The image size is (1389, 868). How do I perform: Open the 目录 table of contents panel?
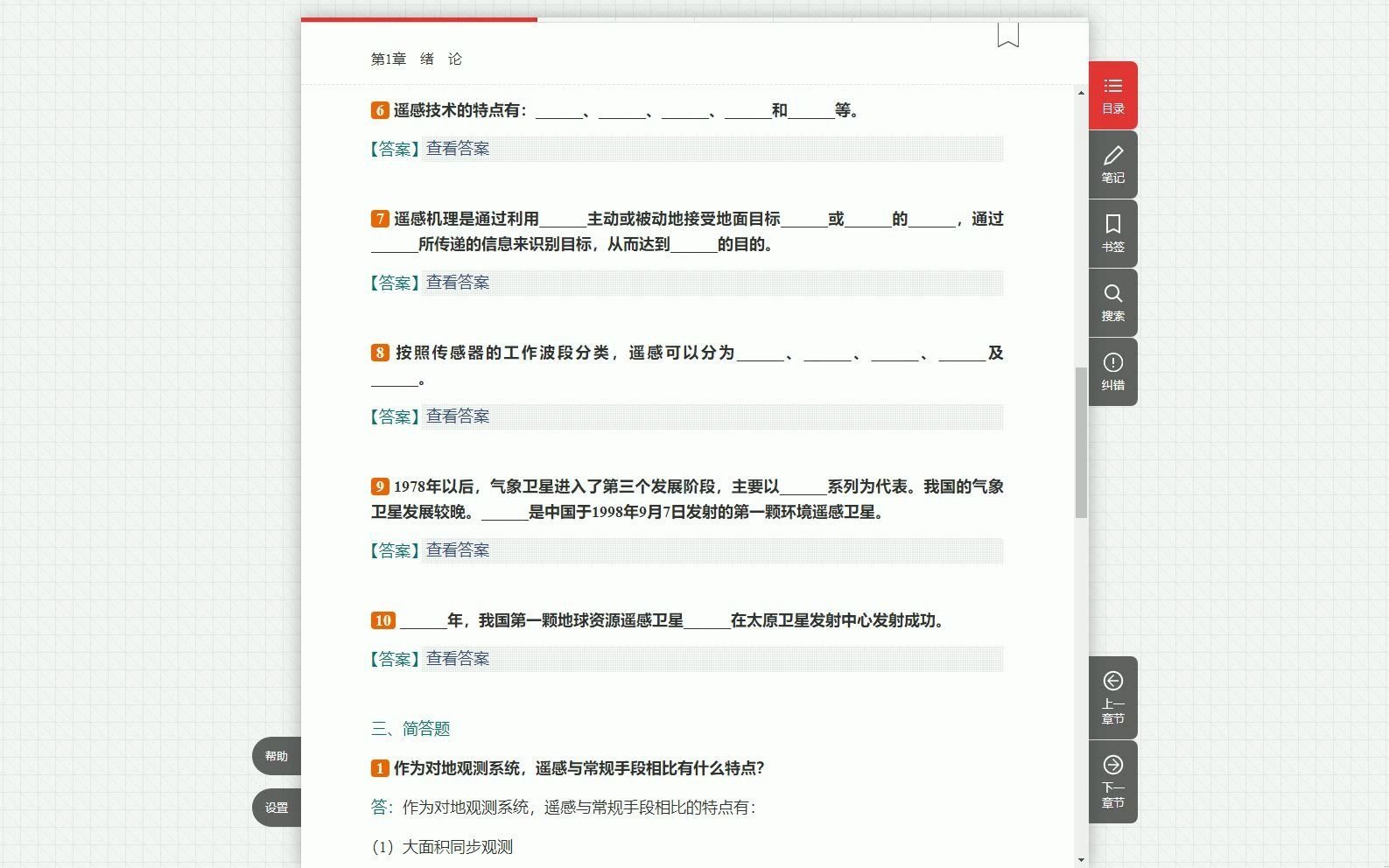[x=1112, y=95]
